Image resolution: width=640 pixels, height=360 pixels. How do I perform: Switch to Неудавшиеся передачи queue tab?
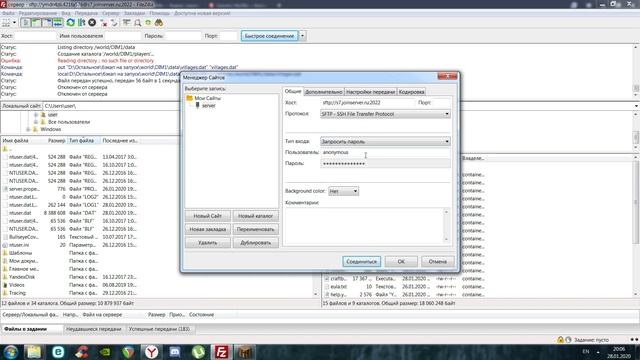(94, 329)
